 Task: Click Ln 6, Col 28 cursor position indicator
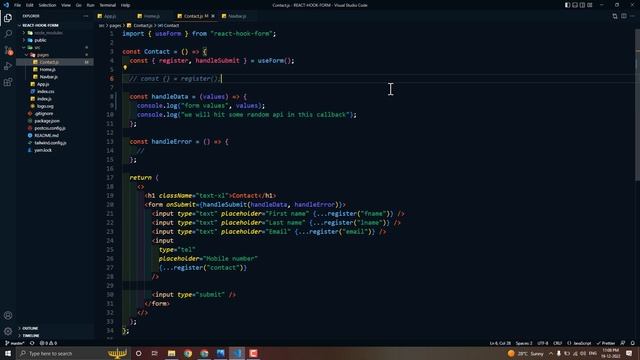pyautogui.click(x=500, y=343)
